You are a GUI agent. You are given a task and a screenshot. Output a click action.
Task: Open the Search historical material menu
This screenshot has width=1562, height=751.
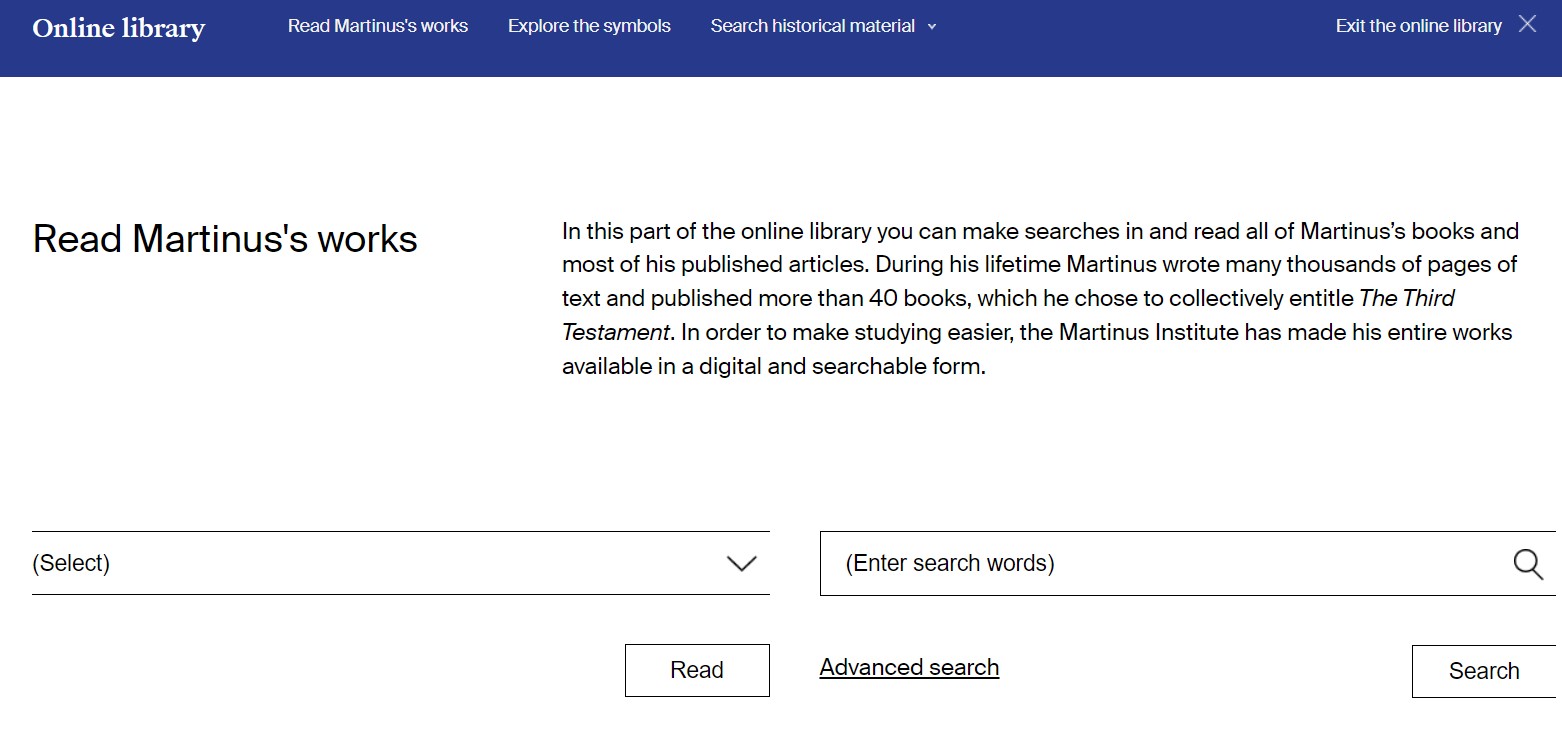click(812, 26)
